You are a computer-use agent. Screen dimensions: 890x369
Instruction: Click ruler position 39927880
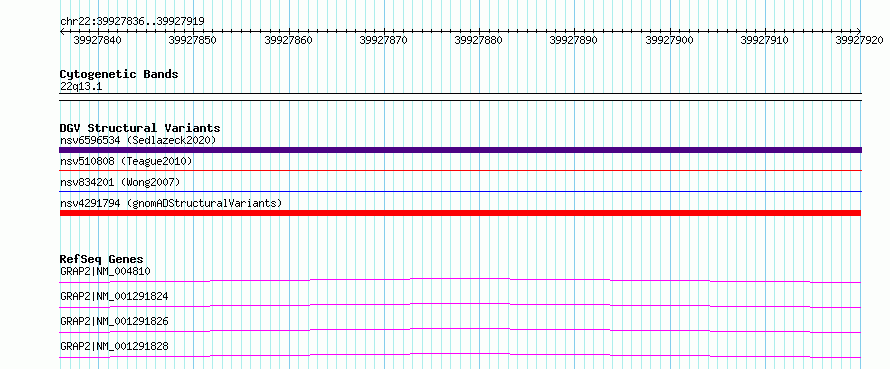tap(478, 40)
